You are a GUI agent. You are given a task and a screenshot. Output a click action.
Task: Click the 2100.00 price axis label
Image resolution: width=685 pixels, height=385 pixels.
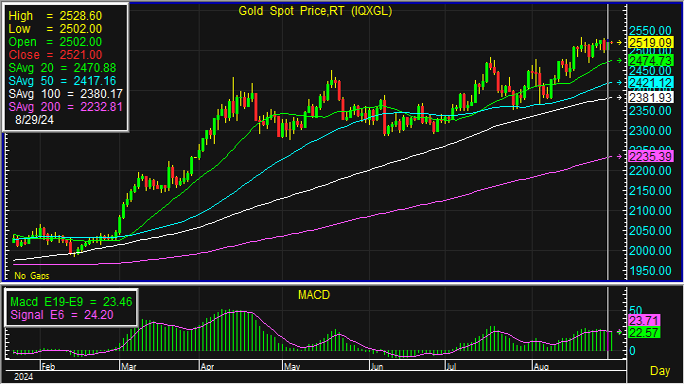(x=650, y=211)
